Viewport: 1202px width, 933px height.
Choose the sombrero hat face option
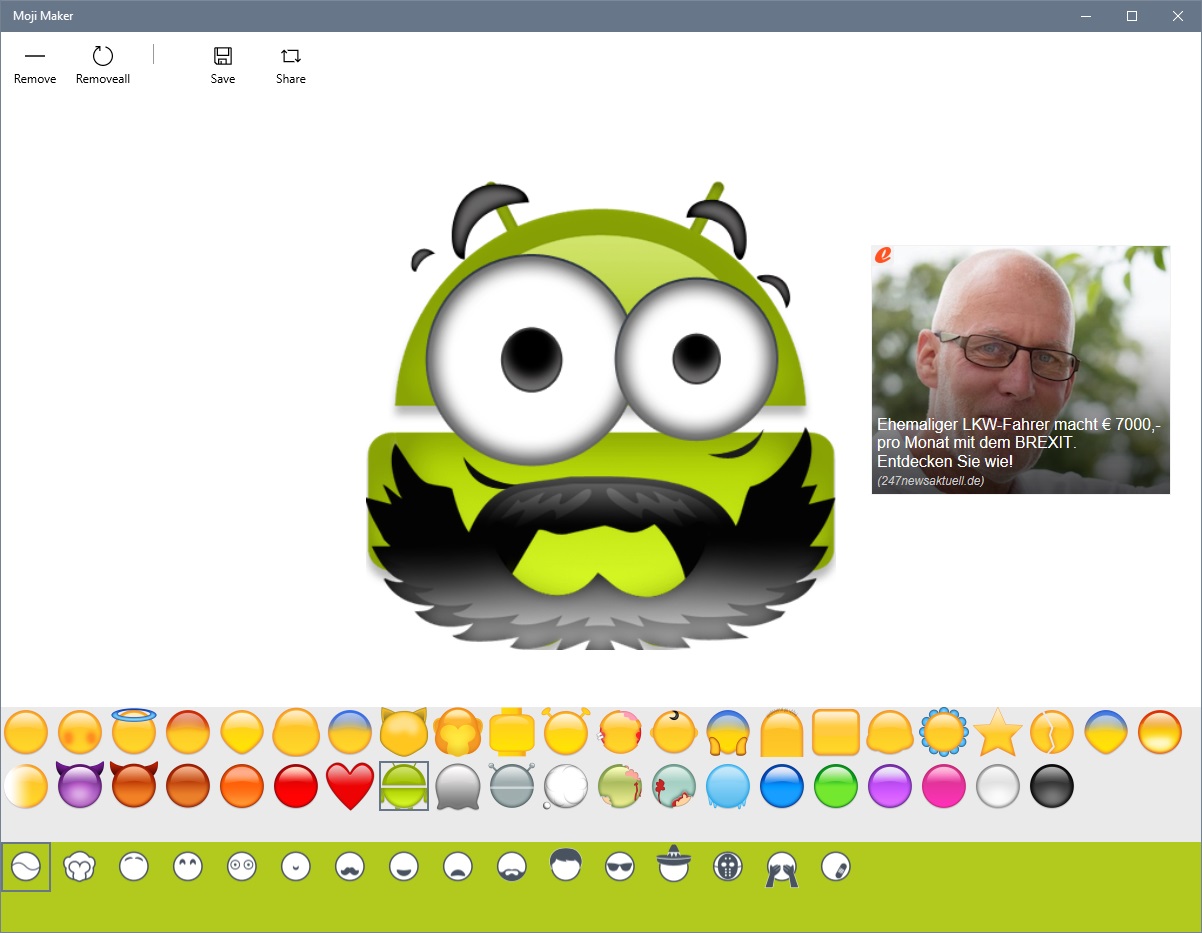[673, 867]
